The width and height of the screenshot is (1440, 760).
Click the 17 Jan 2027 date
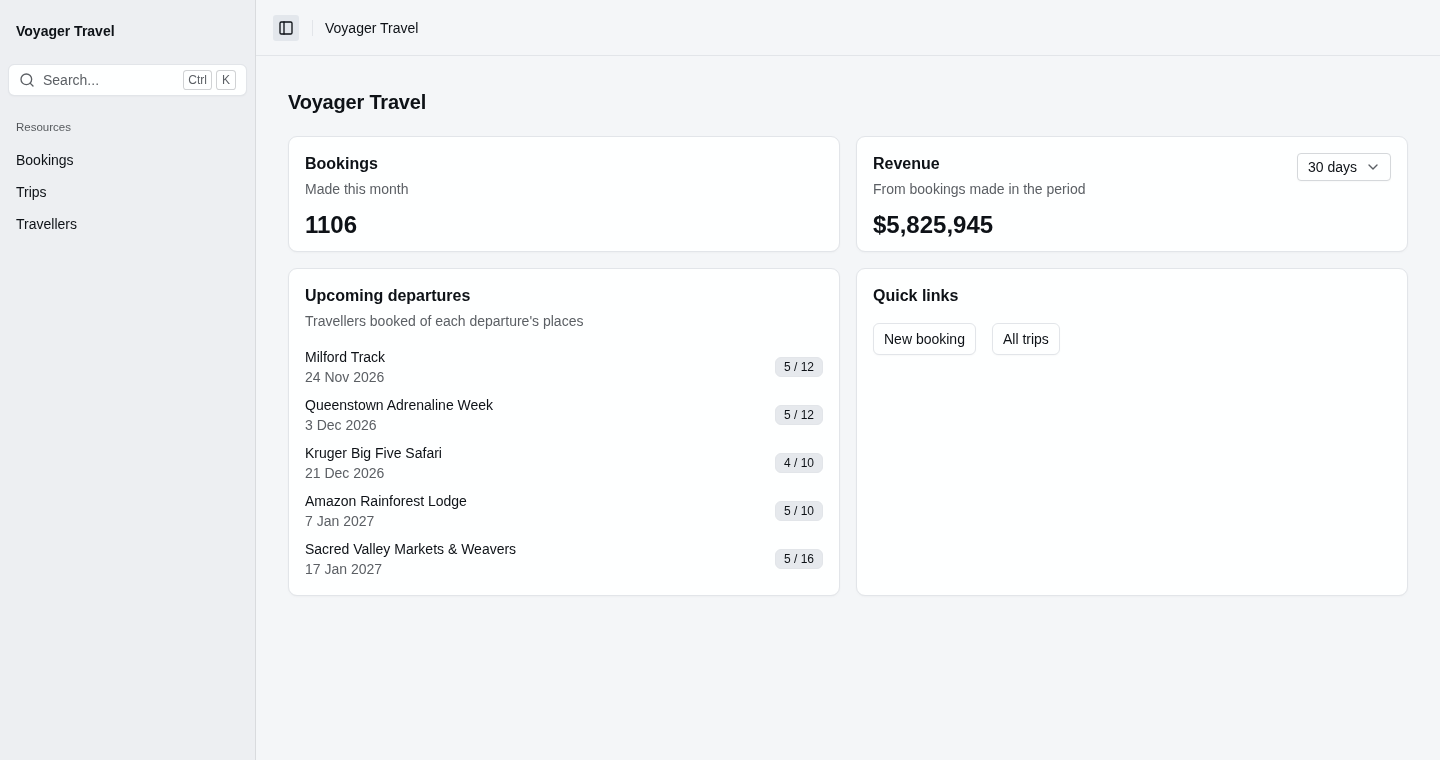click(x=343, y=569)
